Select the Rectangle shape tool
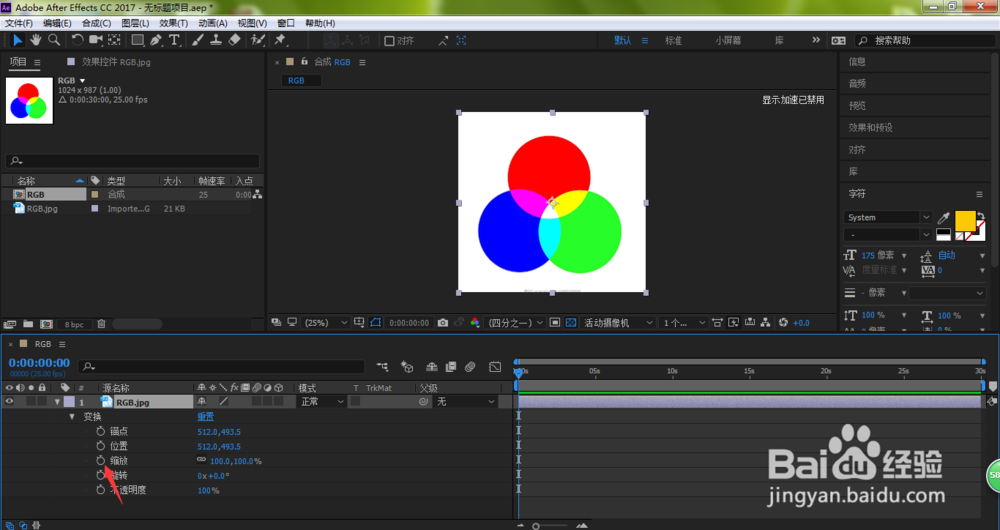The image size is (1000, 530). [x=137, y=40]
